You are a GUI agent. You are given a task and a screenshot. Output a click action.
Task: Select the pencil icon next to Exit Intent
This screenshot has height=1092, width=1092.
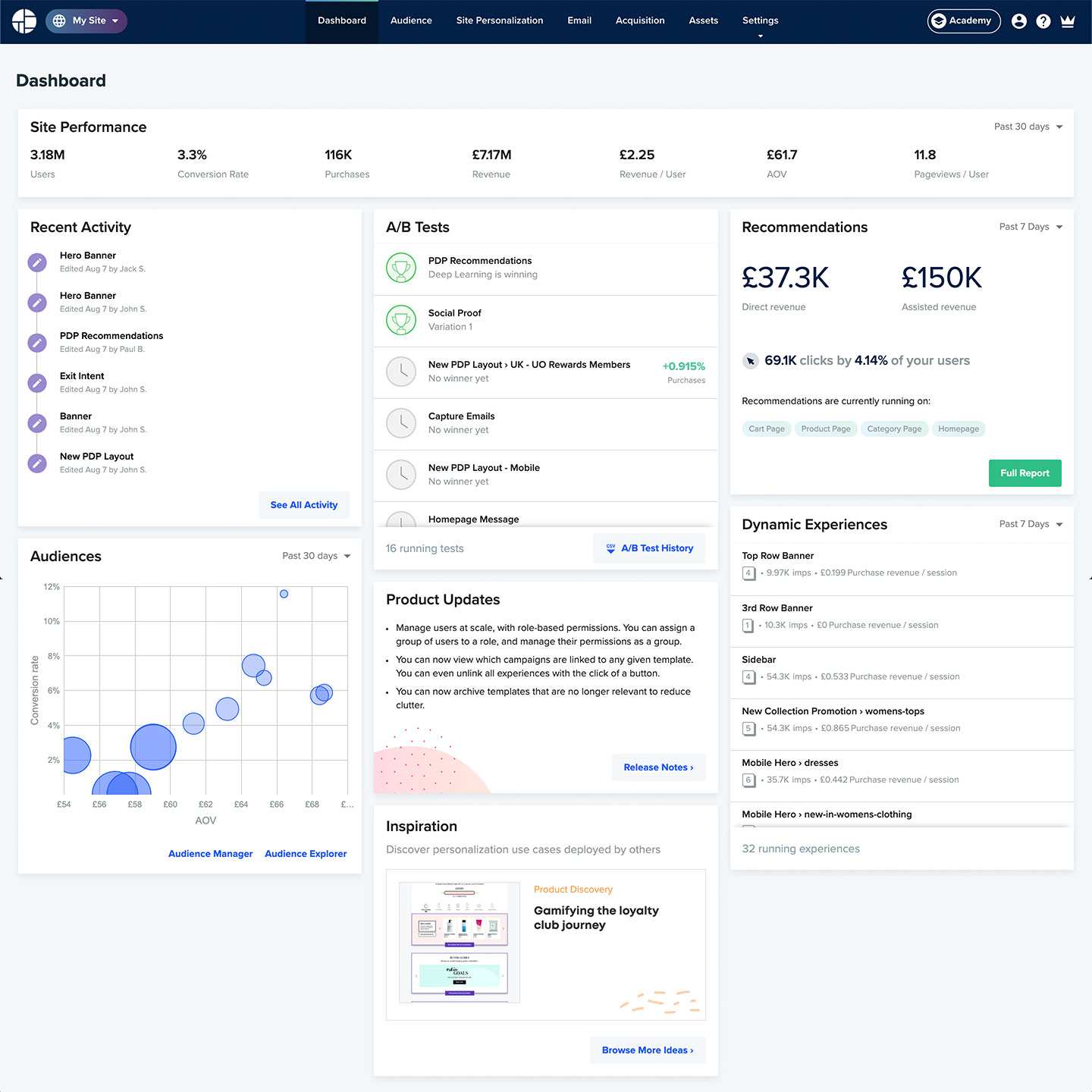tap(36, 382)
